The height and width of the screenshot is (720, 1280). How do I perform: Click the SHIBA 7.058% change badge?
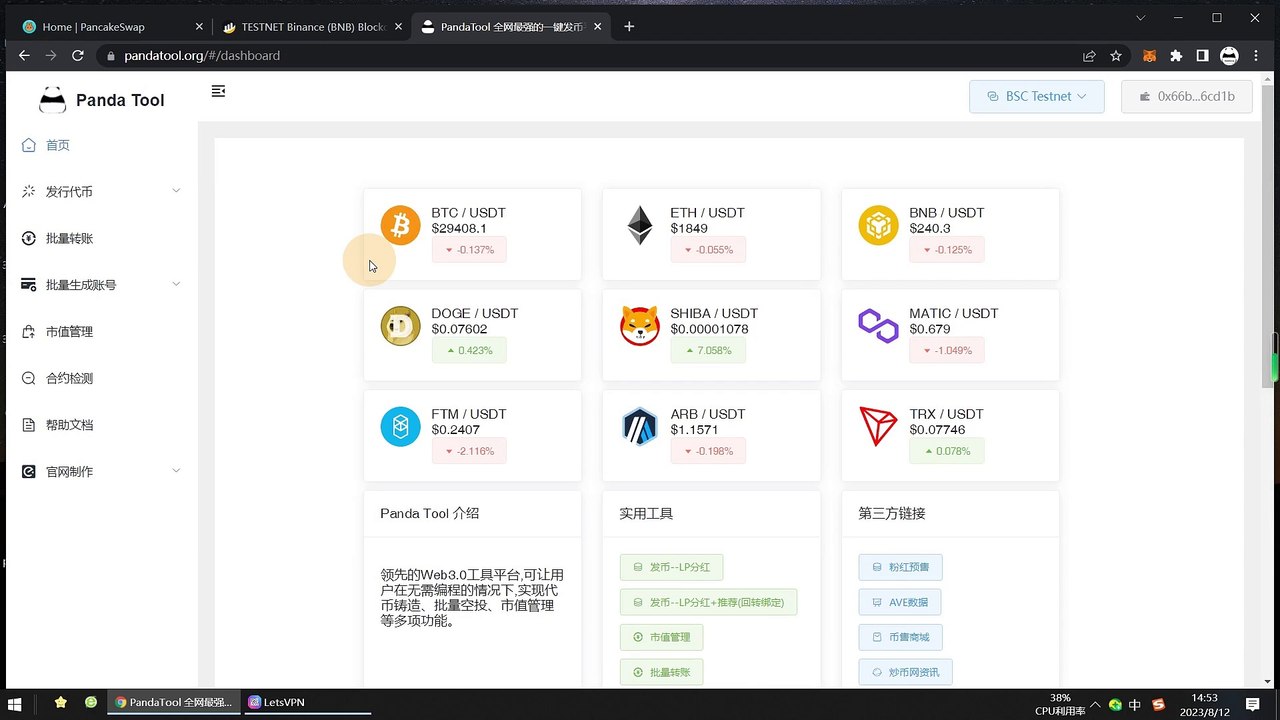pyautogui.click(x=708, y=351)
